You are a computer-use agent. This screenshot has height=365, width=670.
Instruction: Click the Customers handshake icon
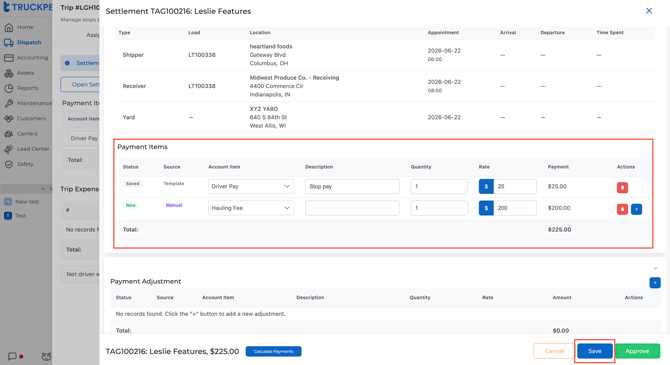[9, 118]
